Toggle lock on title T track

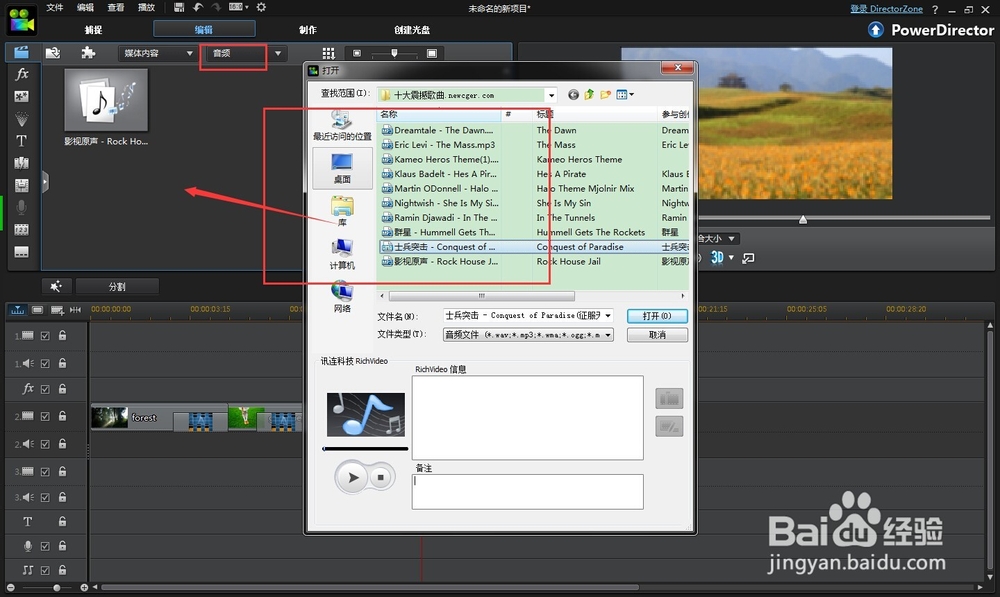62,521
